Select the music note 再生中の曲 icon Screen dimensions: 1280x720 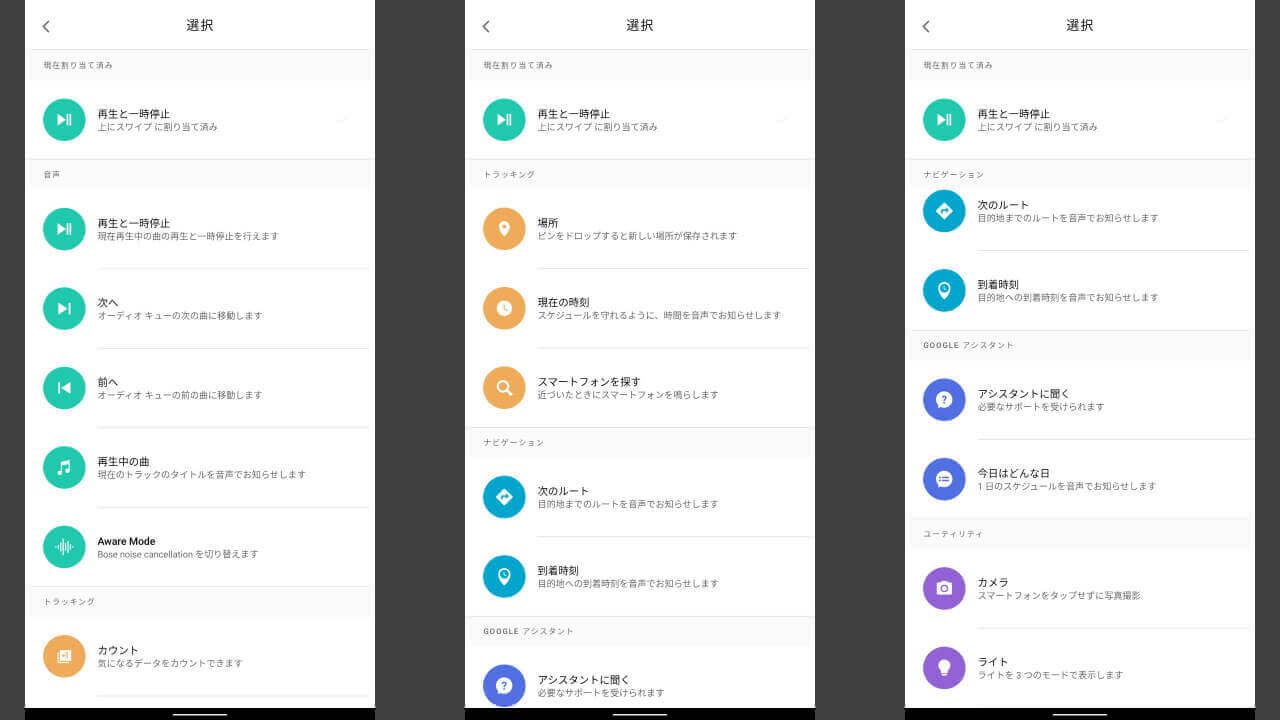pyautogui.click(x=64, y=467)
